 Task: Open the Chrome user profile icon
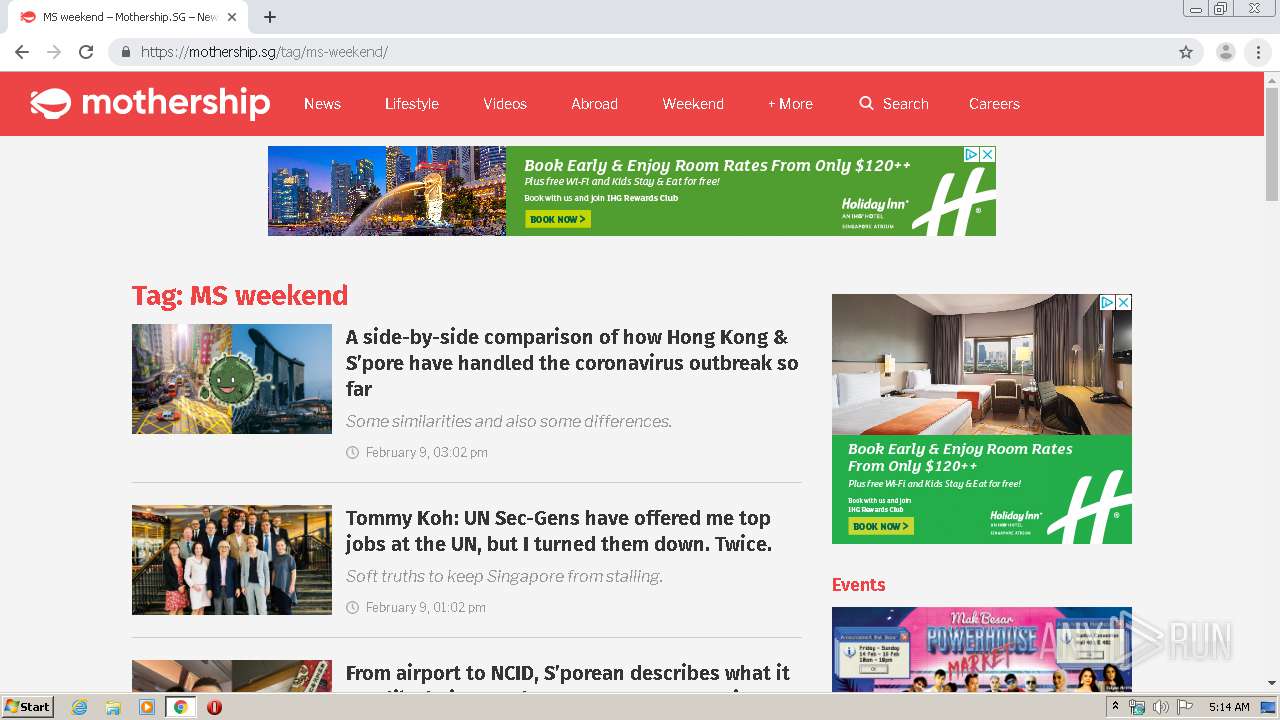click(x=1225, y=52)
